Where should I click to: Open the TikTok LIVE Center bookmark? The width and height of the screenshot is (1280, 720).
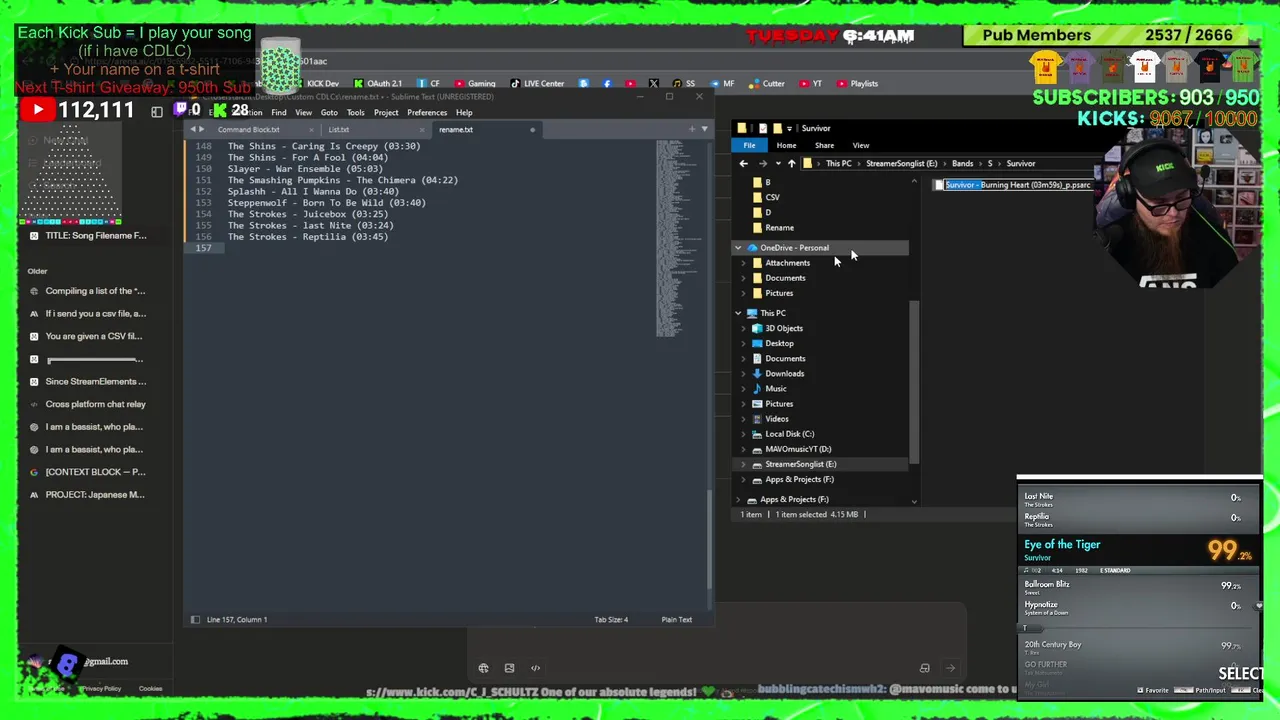[x=538, y=84]
